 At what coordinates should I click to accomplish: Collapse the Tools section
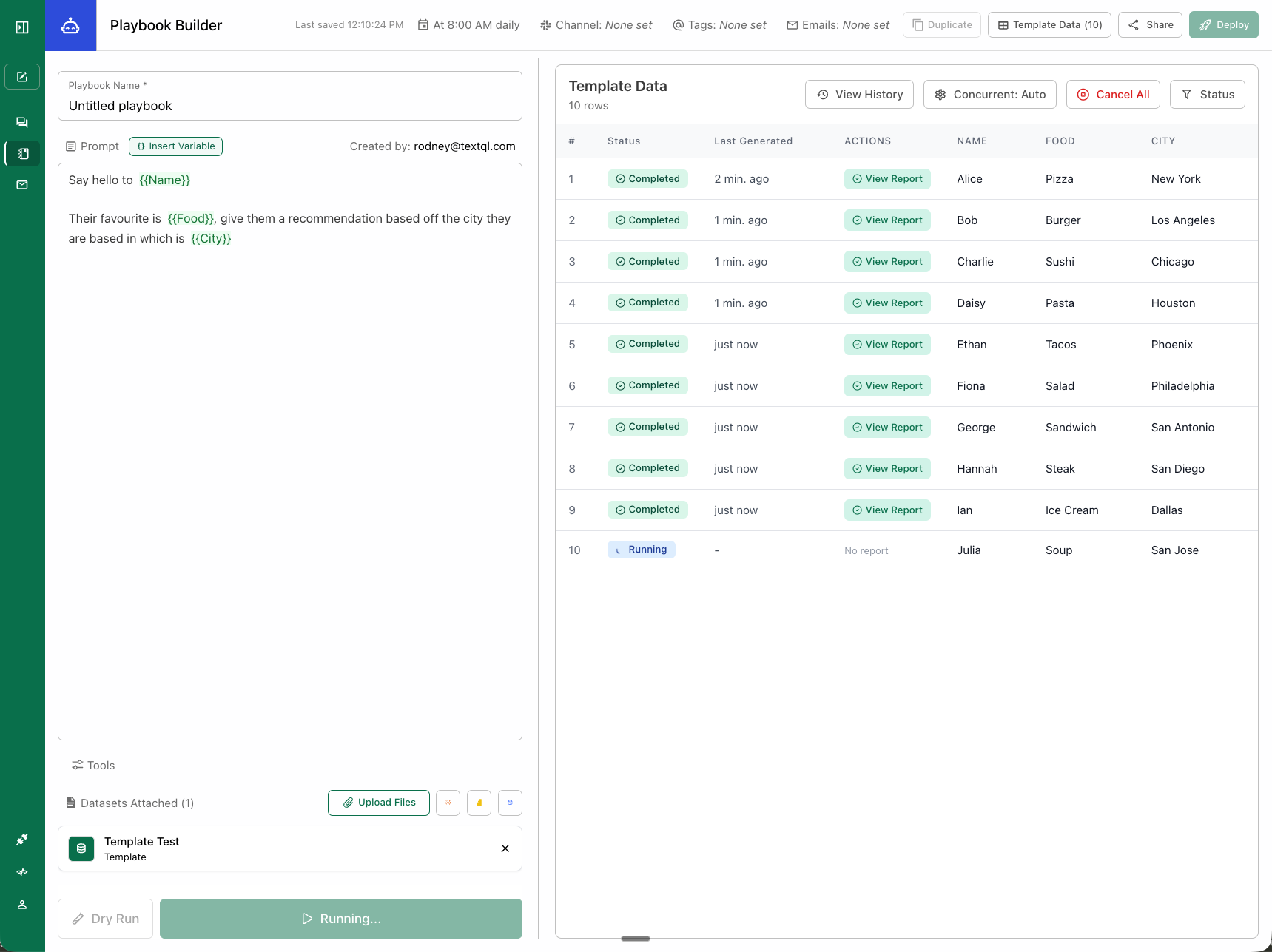(92, 765)
